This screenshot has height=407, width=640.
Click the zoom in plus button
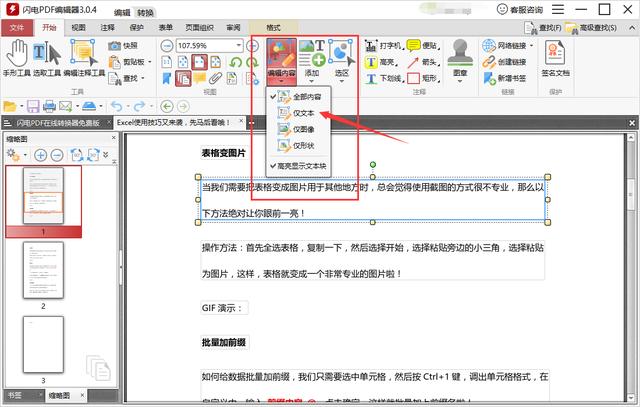[253, 46]
